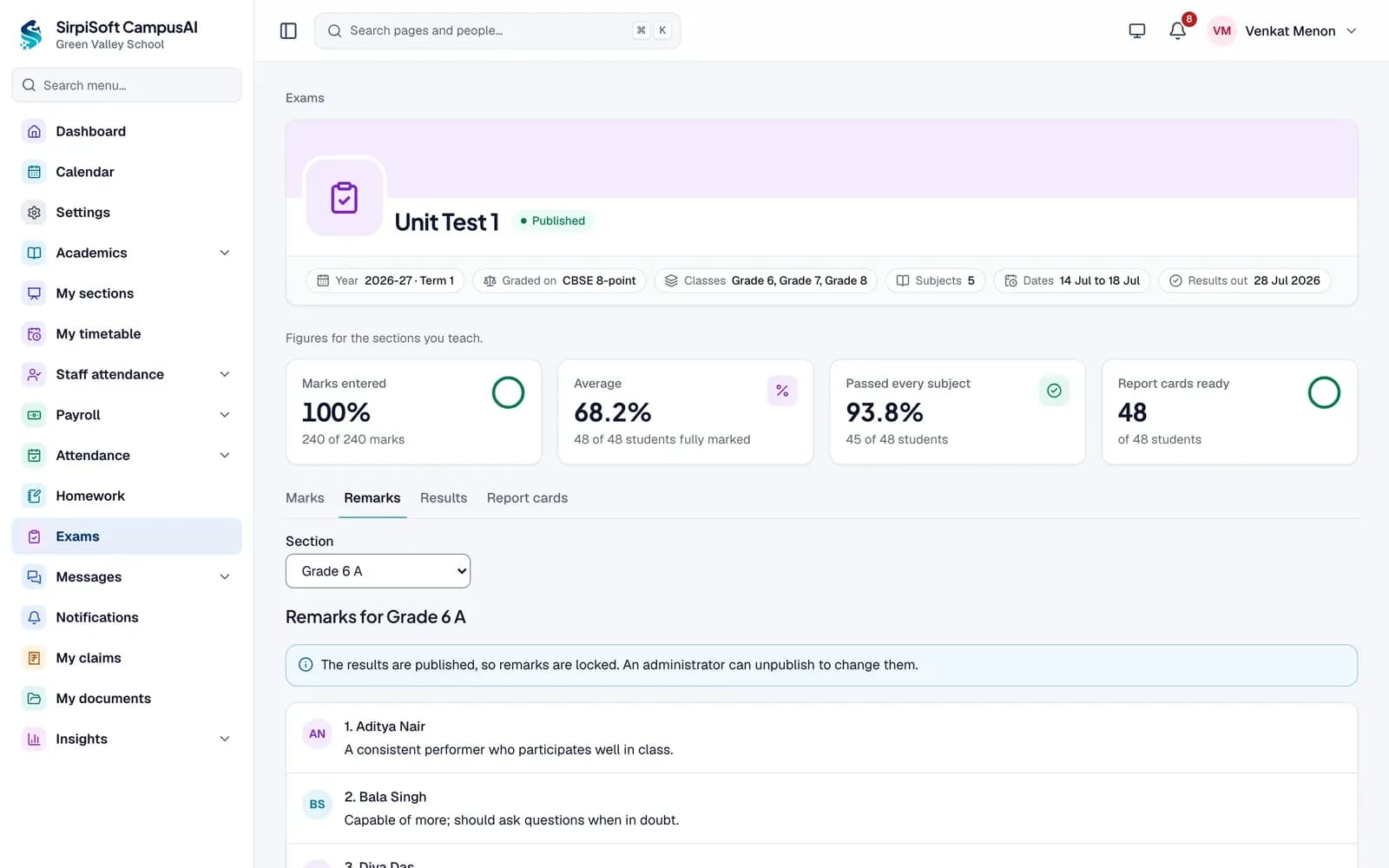Screen dimensions: 1389x868
Task: Expand the Payroll submenu chevron
Action: pyautogui.click(x=225, y=415)
